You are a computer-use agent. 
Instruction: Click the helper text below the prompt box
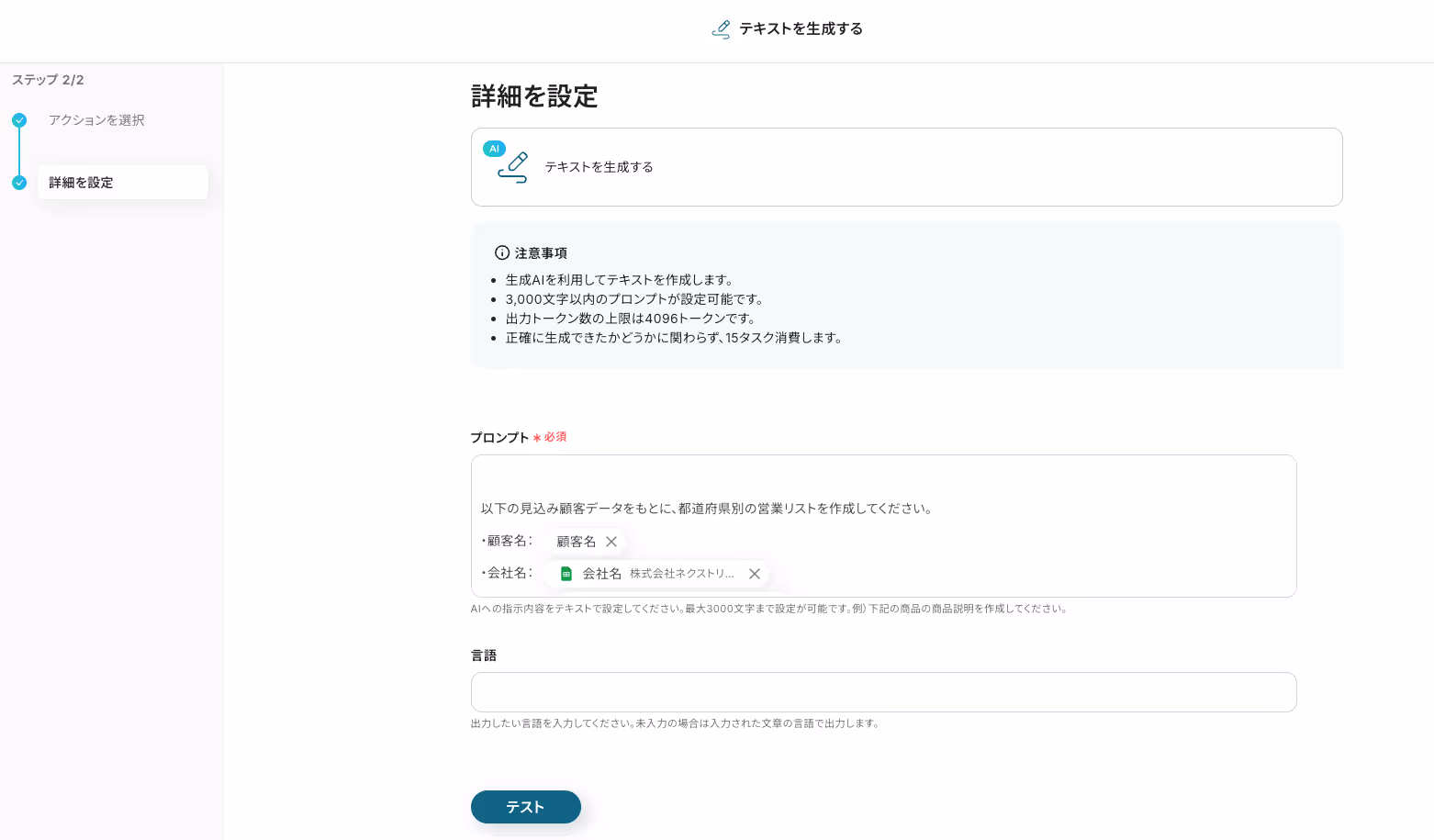[769, 609]
